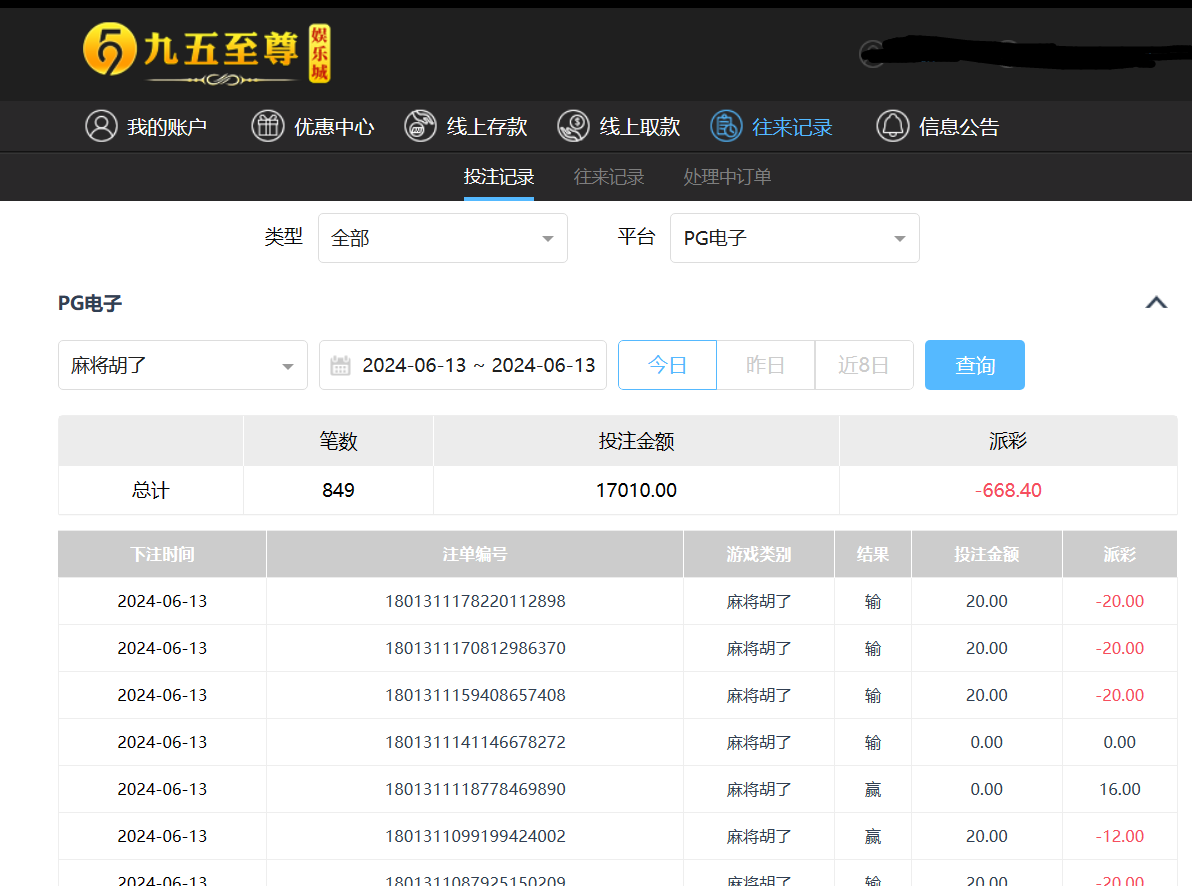Click the 信息公告 bell icon

coord(892,126)
